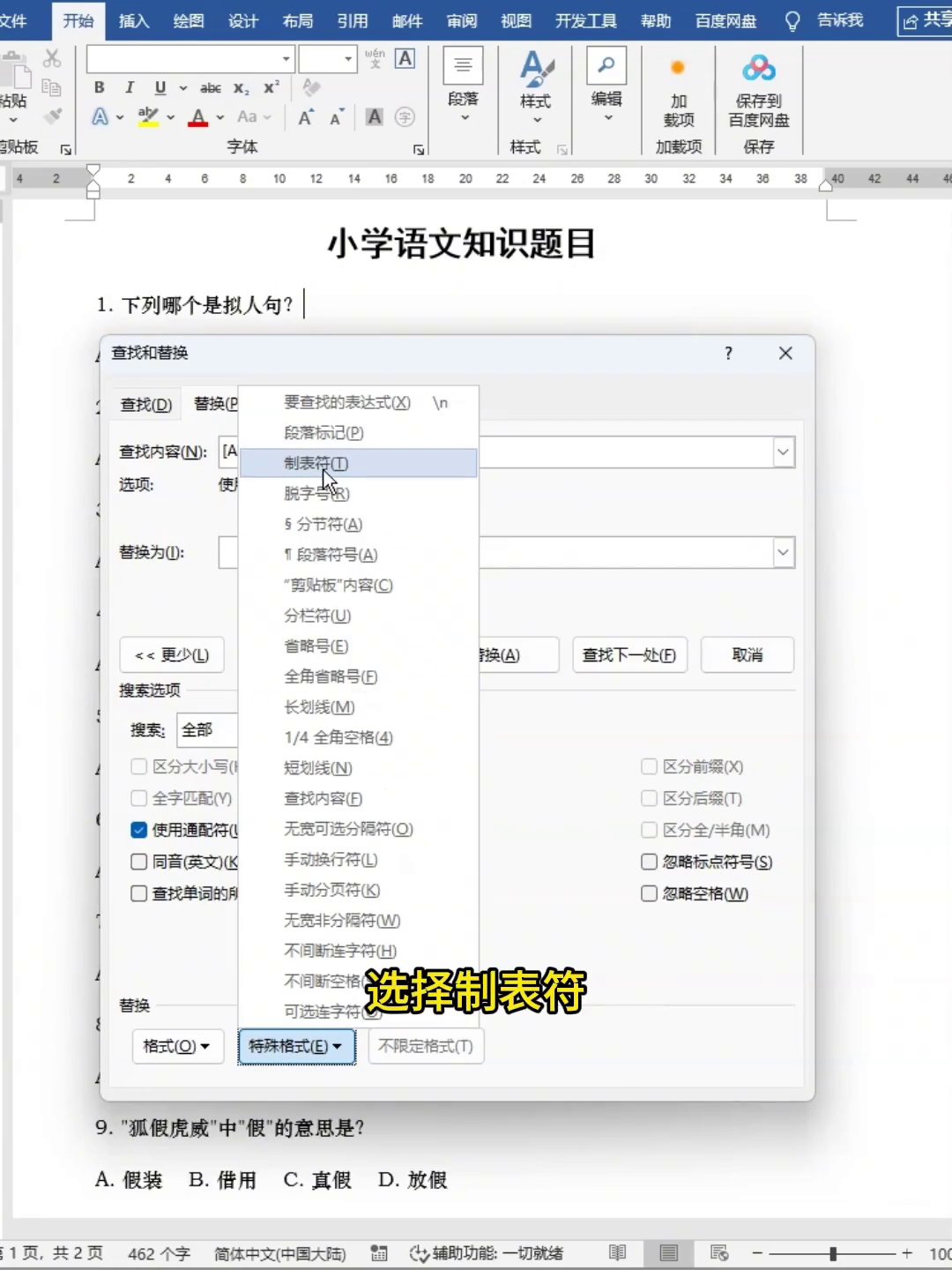Switch to the 查找 tab
Image resolution: width=952 pixels, height=1270 pixels.
146,405
